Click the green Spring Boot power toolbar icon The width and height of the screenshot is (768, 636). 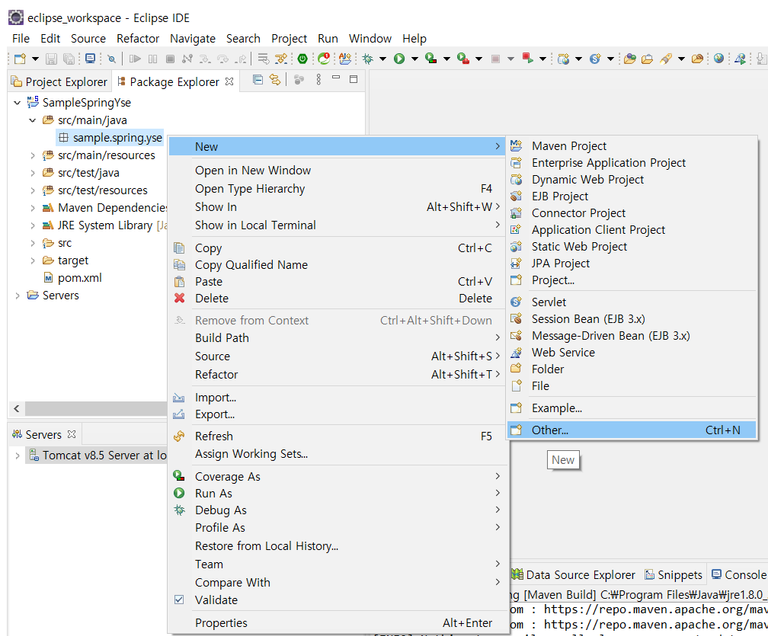[303, 59]
